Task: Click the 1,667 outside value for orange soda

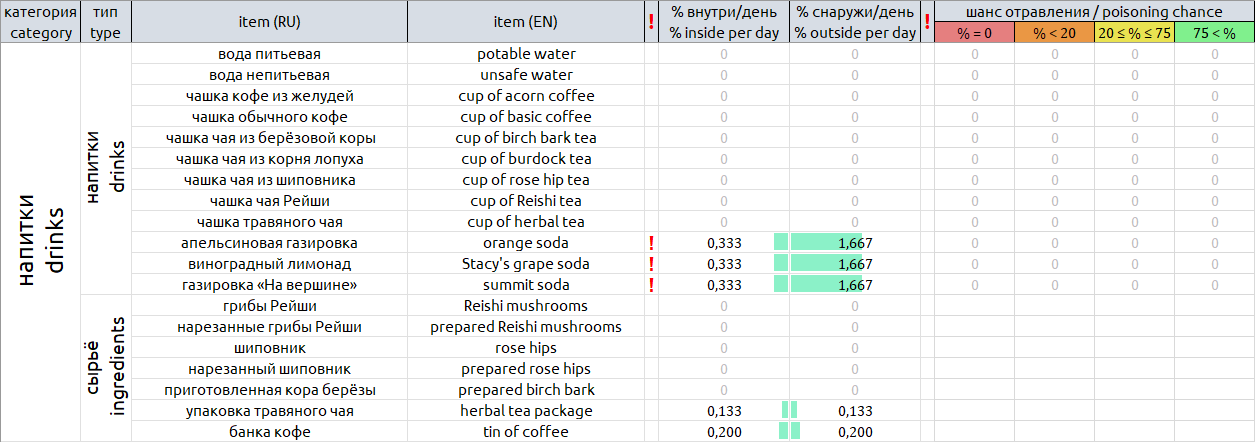Action: point(855,243)
